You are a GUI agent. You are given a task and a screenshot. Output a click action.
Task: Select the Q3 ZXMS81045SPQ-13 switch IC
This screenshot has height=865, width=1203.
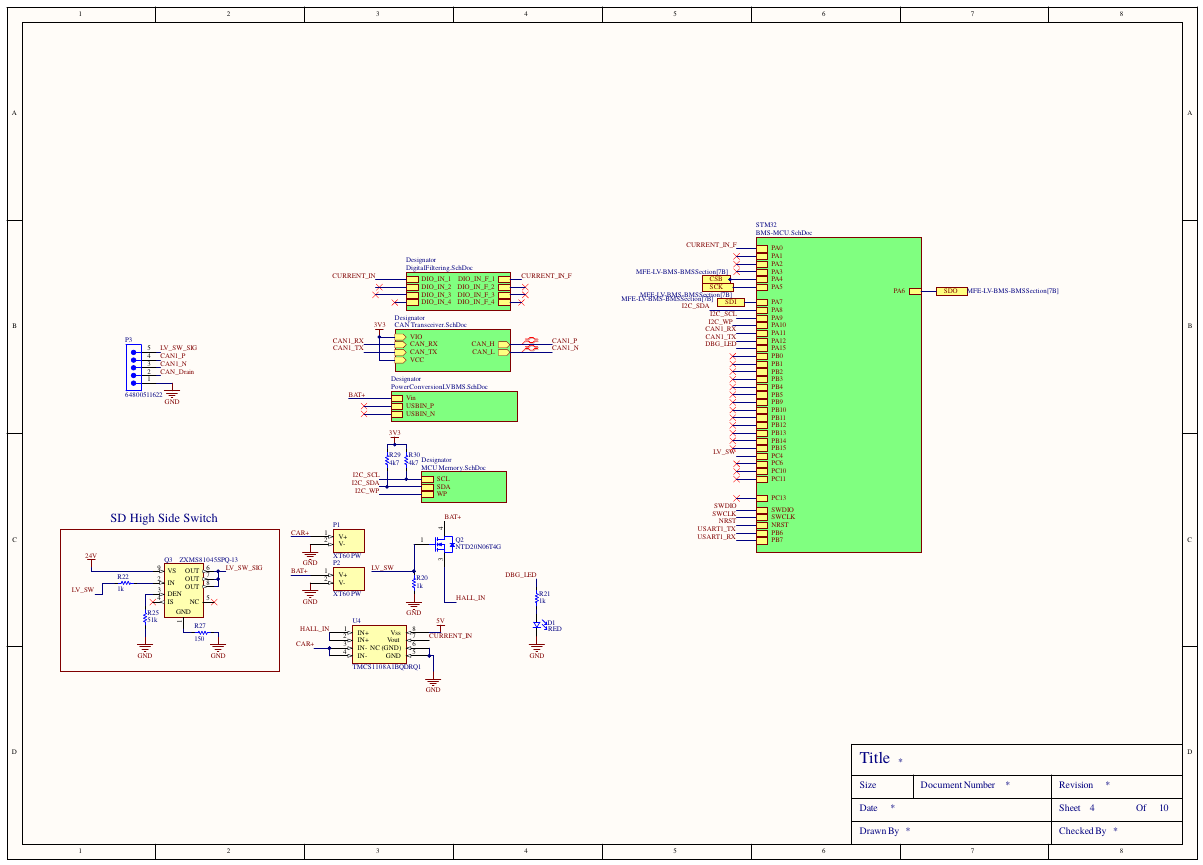coord(183,591)
